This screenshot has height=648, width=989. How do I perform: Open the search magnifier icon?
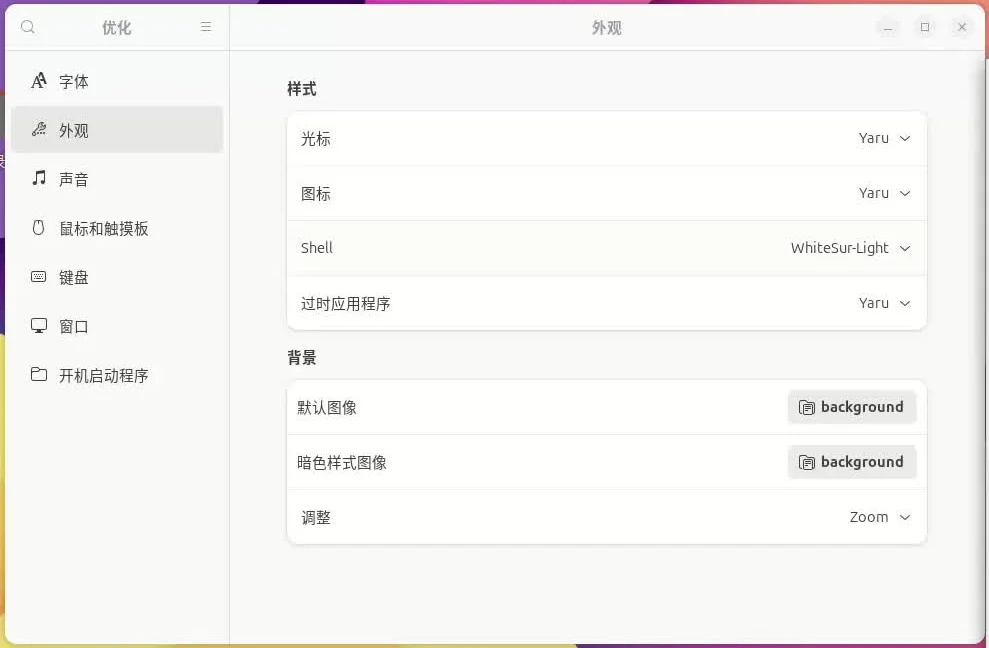(27, 27)
